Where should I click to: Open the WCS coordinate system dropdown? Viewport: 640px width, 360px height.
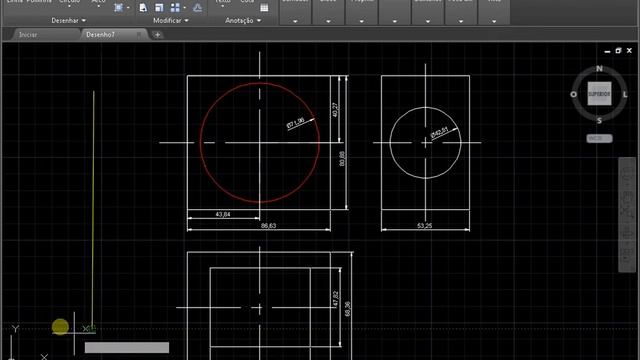[599, 138]
